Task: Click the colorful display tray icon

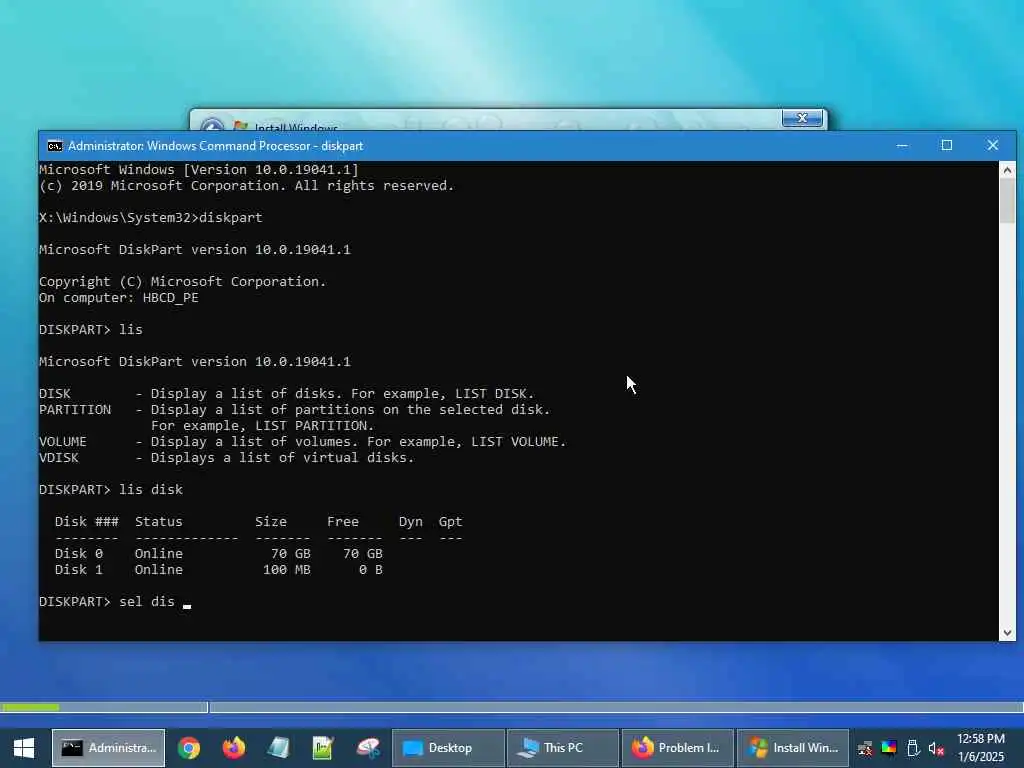Action: coord(889,748)
